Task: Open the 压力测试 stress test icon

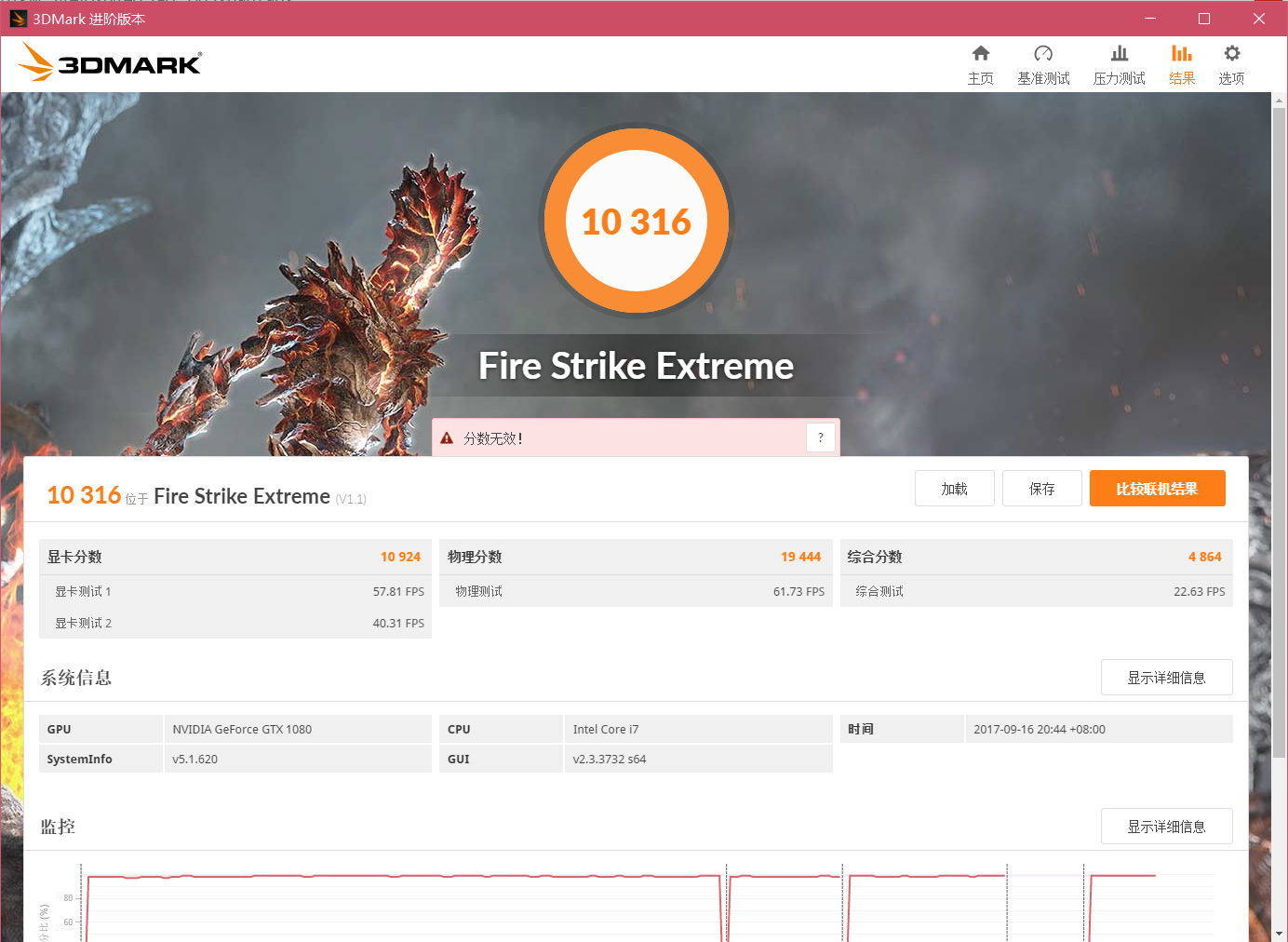Action: pos(1120,53)
